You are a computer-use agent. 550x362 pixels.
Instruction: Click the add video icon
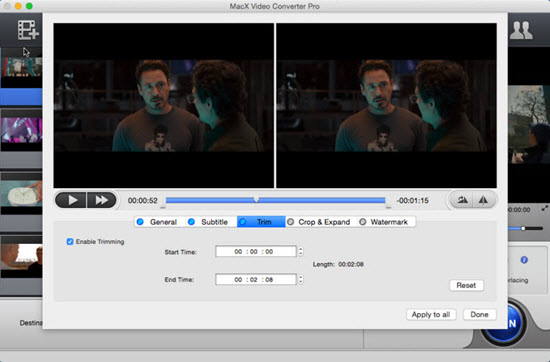pyautogui.click(x=28, y=30)
